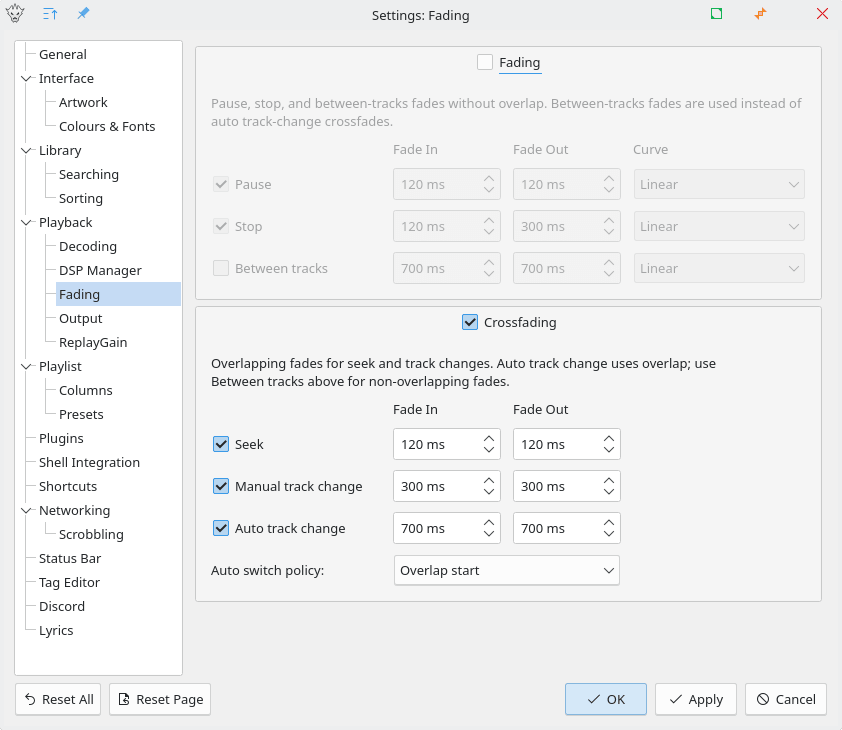Viewport: 842px width, 730px height.
Task: Click the fooyin app icon in title bar
Action: (x=16, y=15)
